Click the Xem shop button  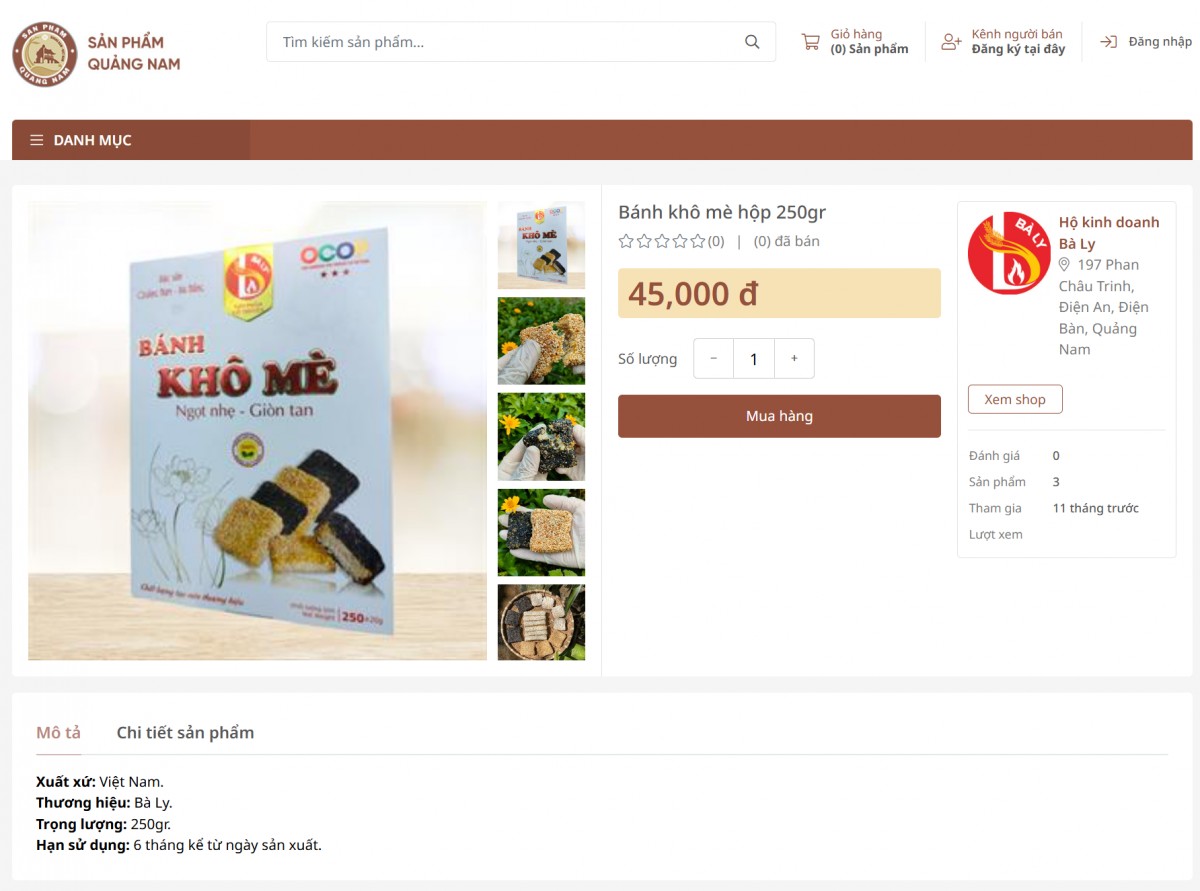click(1015, 399)
